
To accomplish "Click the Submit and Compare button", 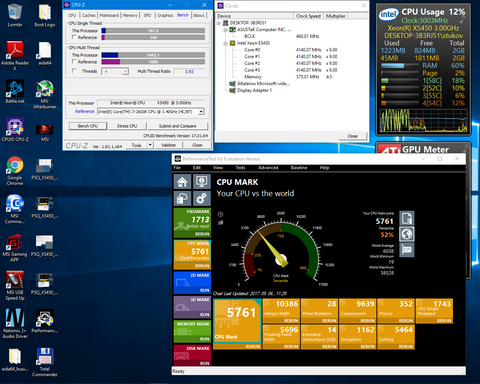I will (x=177, y=126).
